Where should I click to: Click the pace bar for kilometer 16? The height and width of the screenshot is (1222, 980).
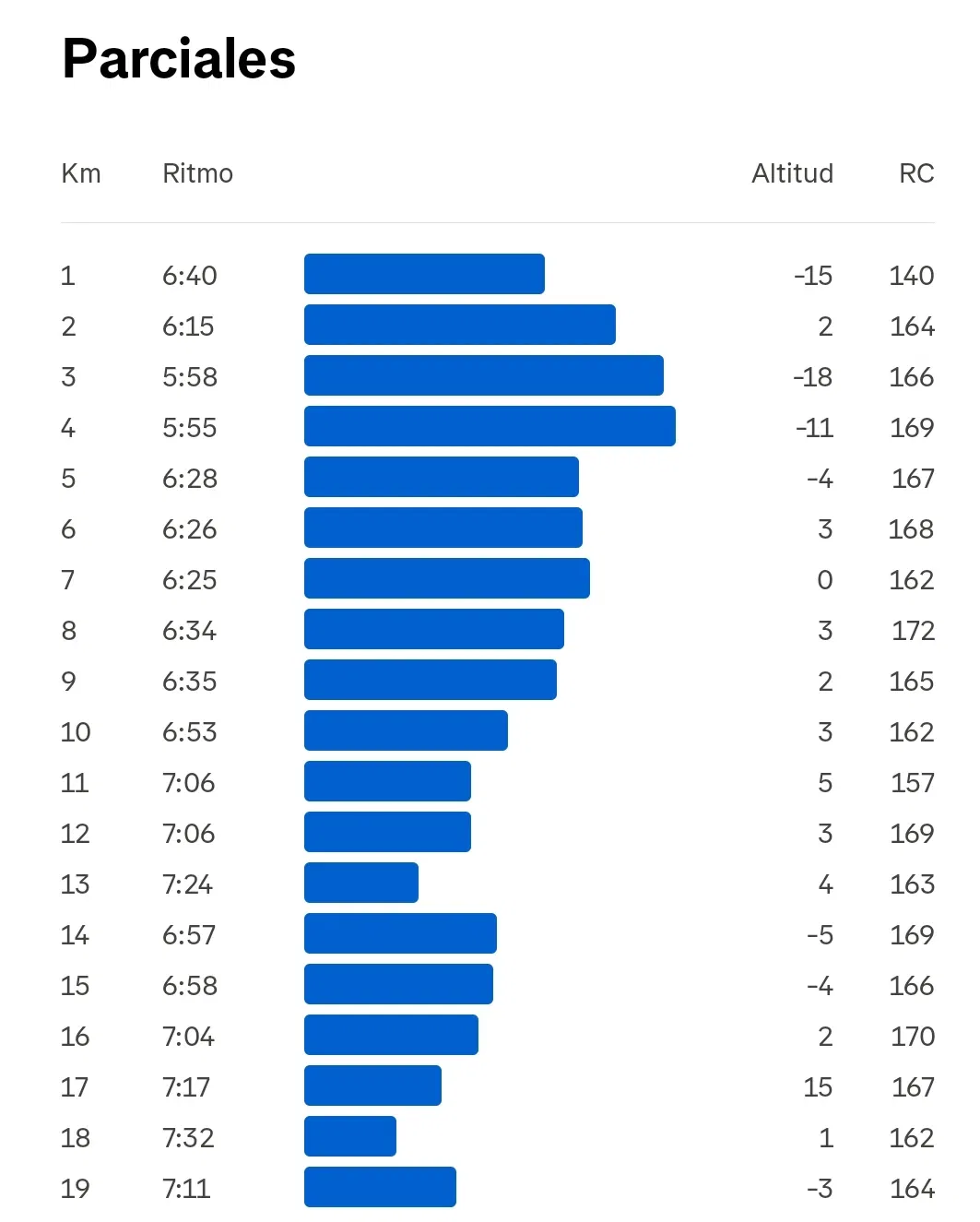point(391,1035)
